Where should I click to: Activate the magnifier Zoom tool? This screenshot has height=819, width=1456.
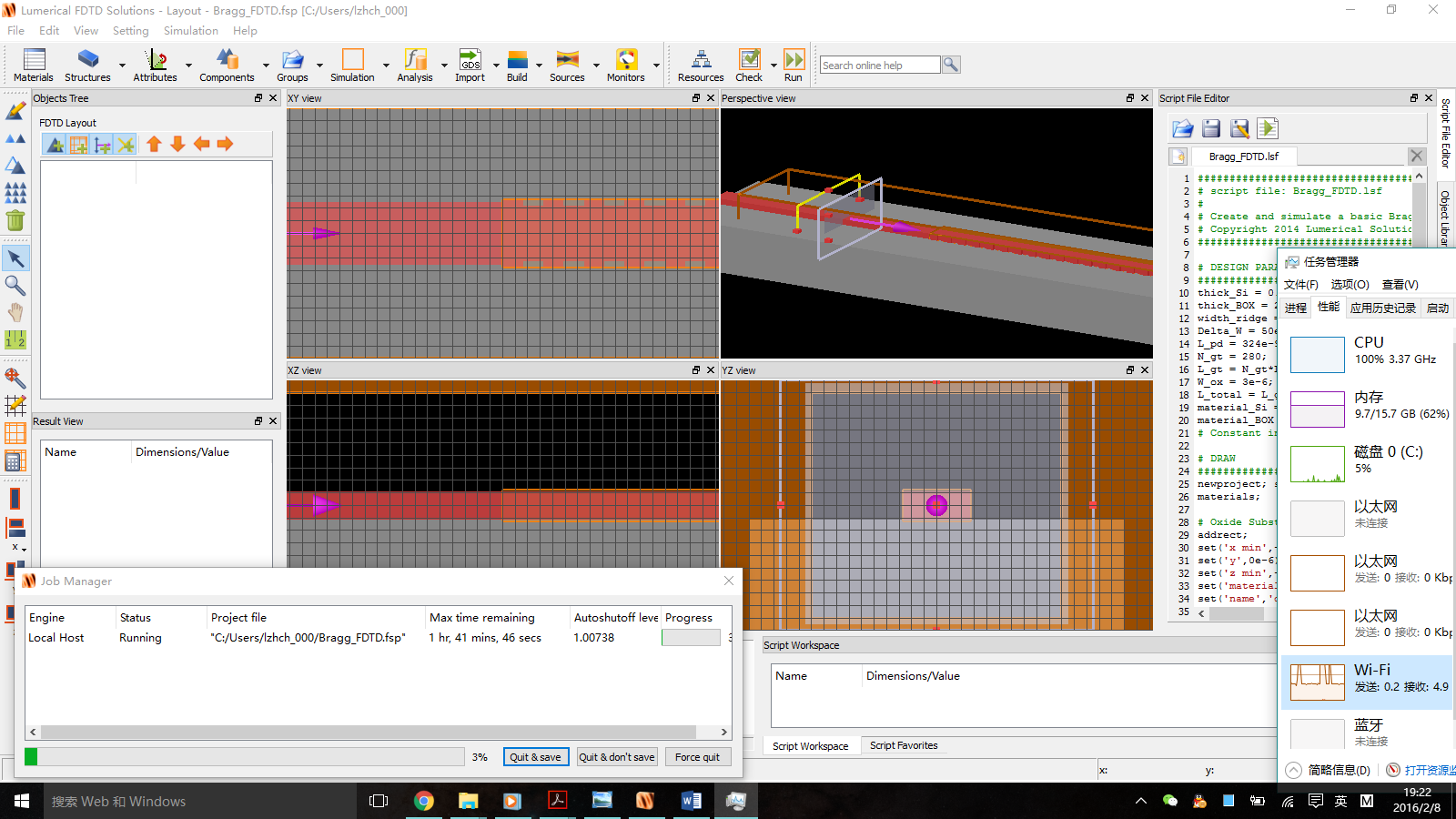point(15,286)
